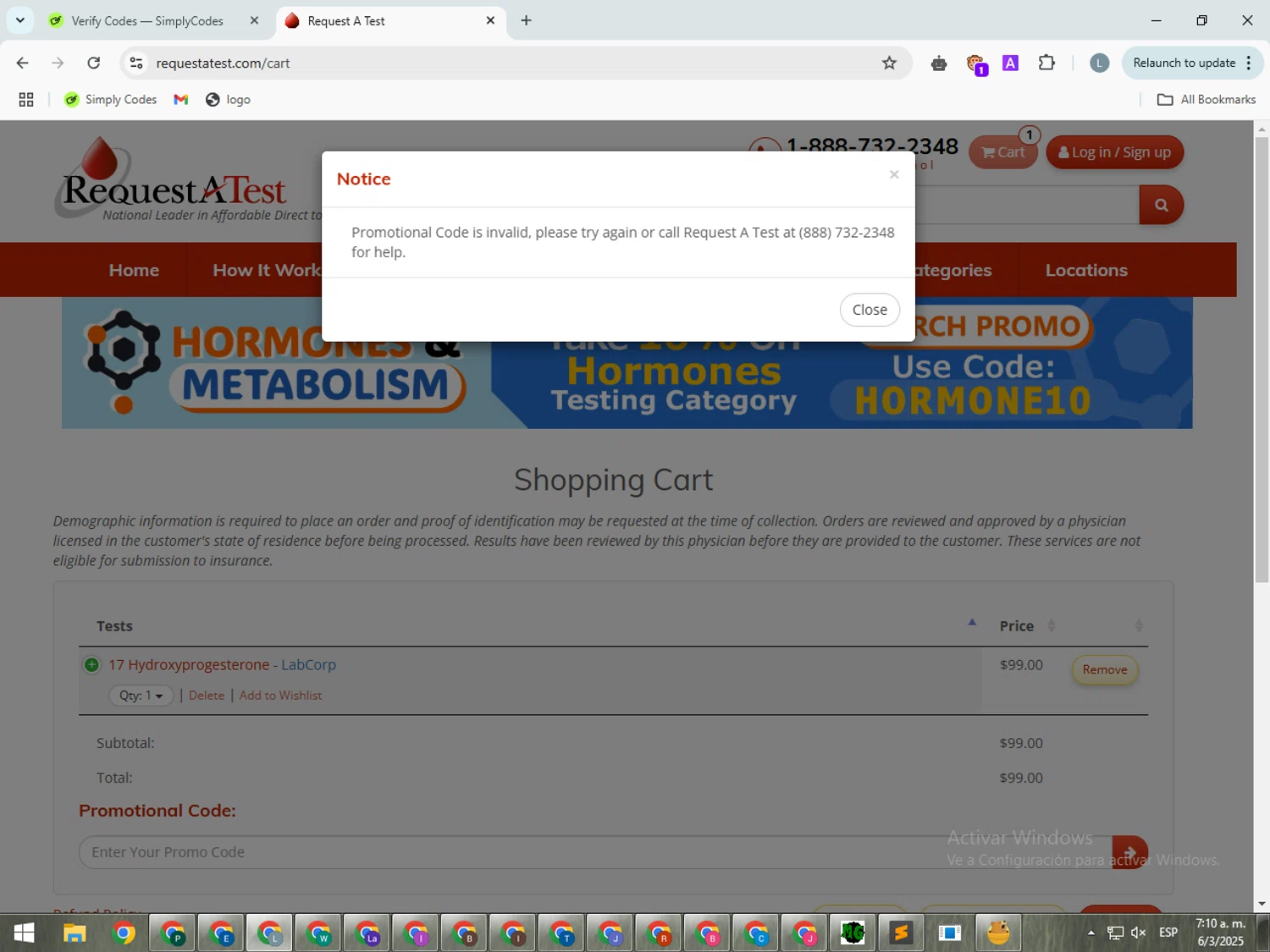Screen dimensions: 1270x952
Task: Open the Qty: 1 dropdown
Action: (141, 696)
